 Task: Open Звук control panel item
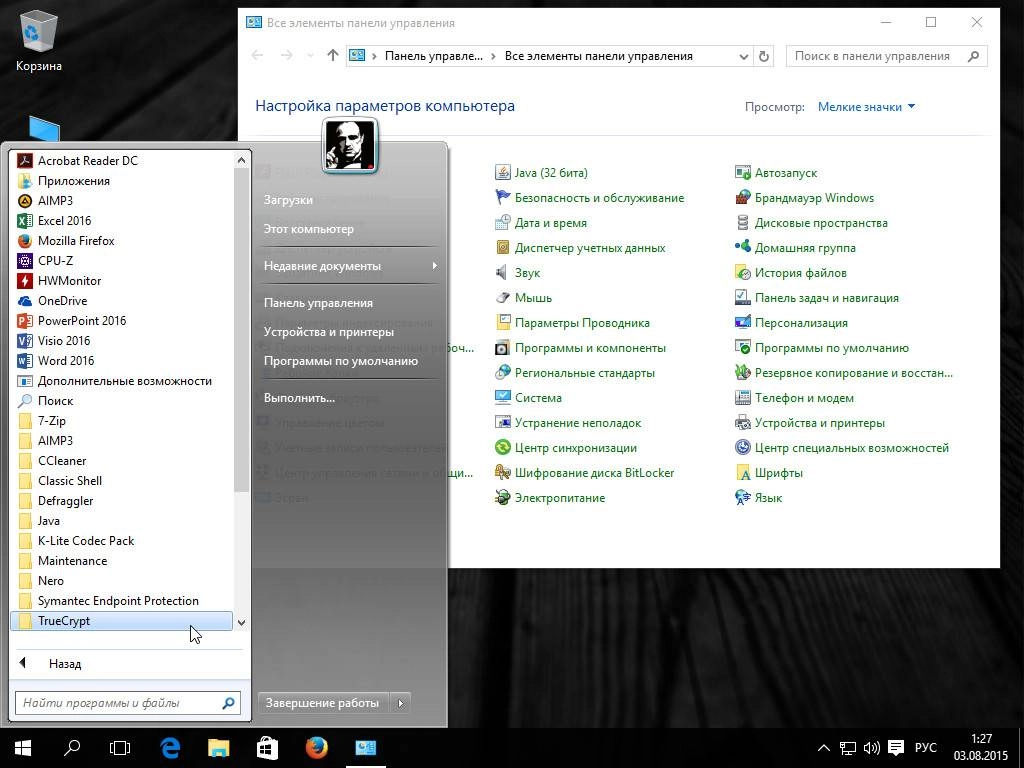coord(518,273)
